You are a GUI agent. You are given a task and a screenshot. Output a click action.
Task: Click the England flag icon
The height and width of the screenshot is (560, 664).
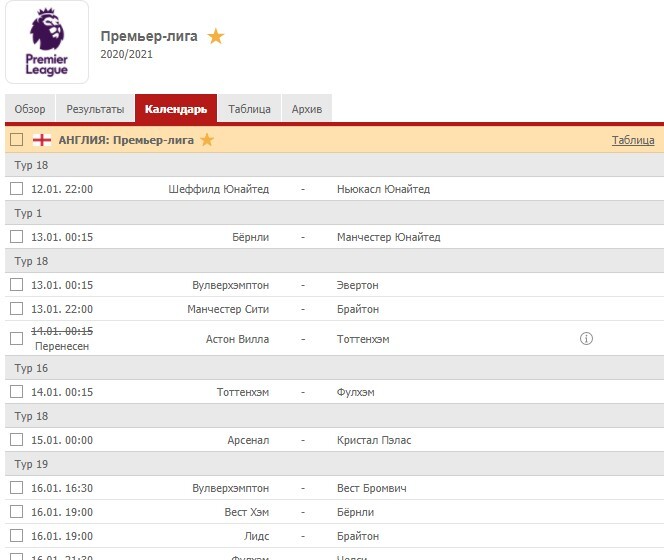tap(42, 140)
